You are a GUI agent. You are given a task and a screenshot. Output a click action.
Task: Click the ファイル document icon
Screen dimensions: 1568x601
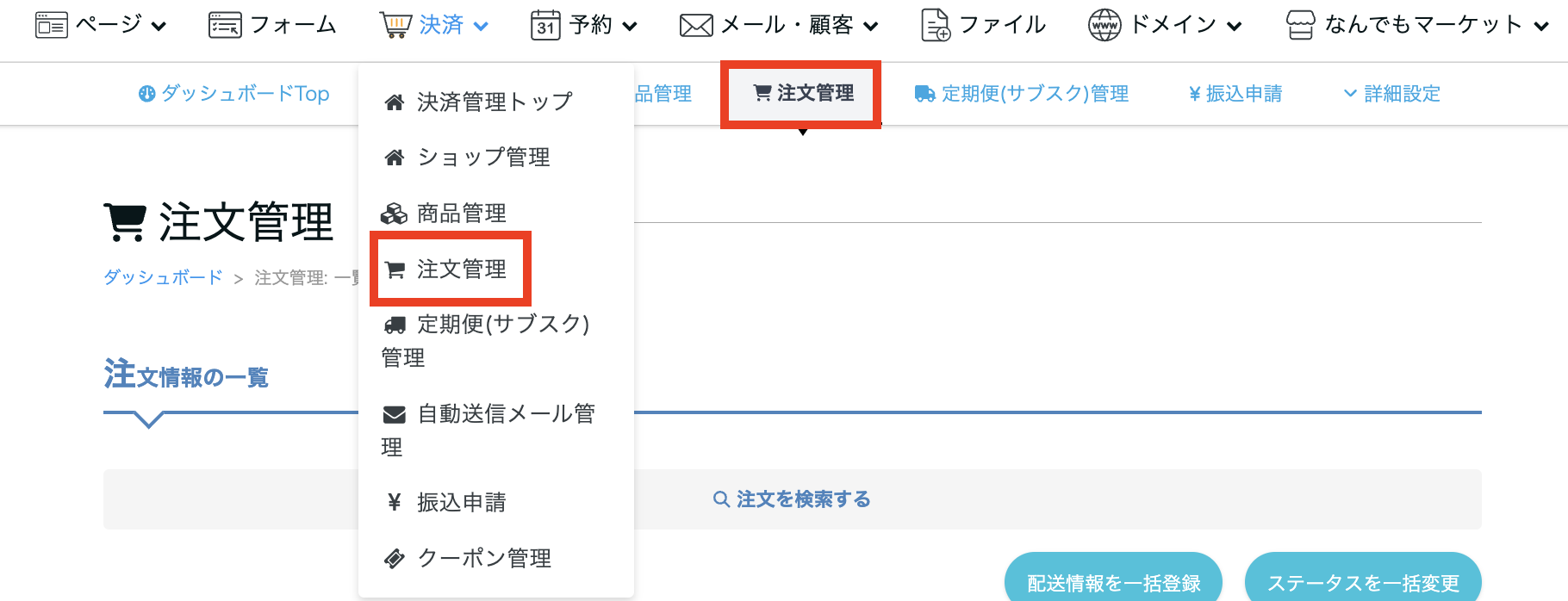(x=936, y=26)
